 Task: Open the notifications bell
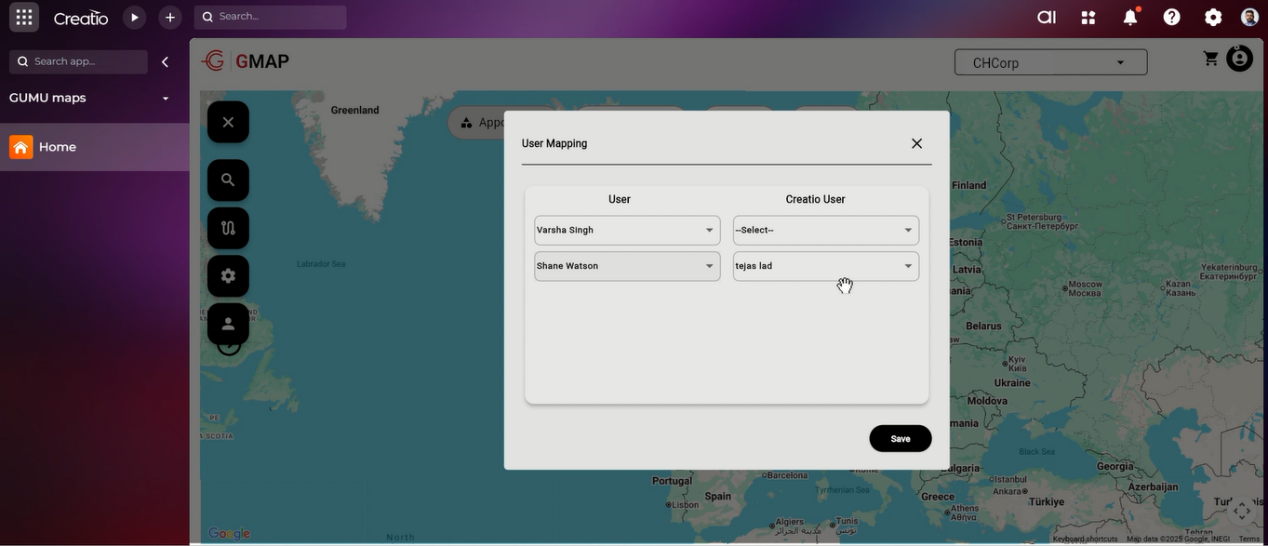coord(1130,17)
